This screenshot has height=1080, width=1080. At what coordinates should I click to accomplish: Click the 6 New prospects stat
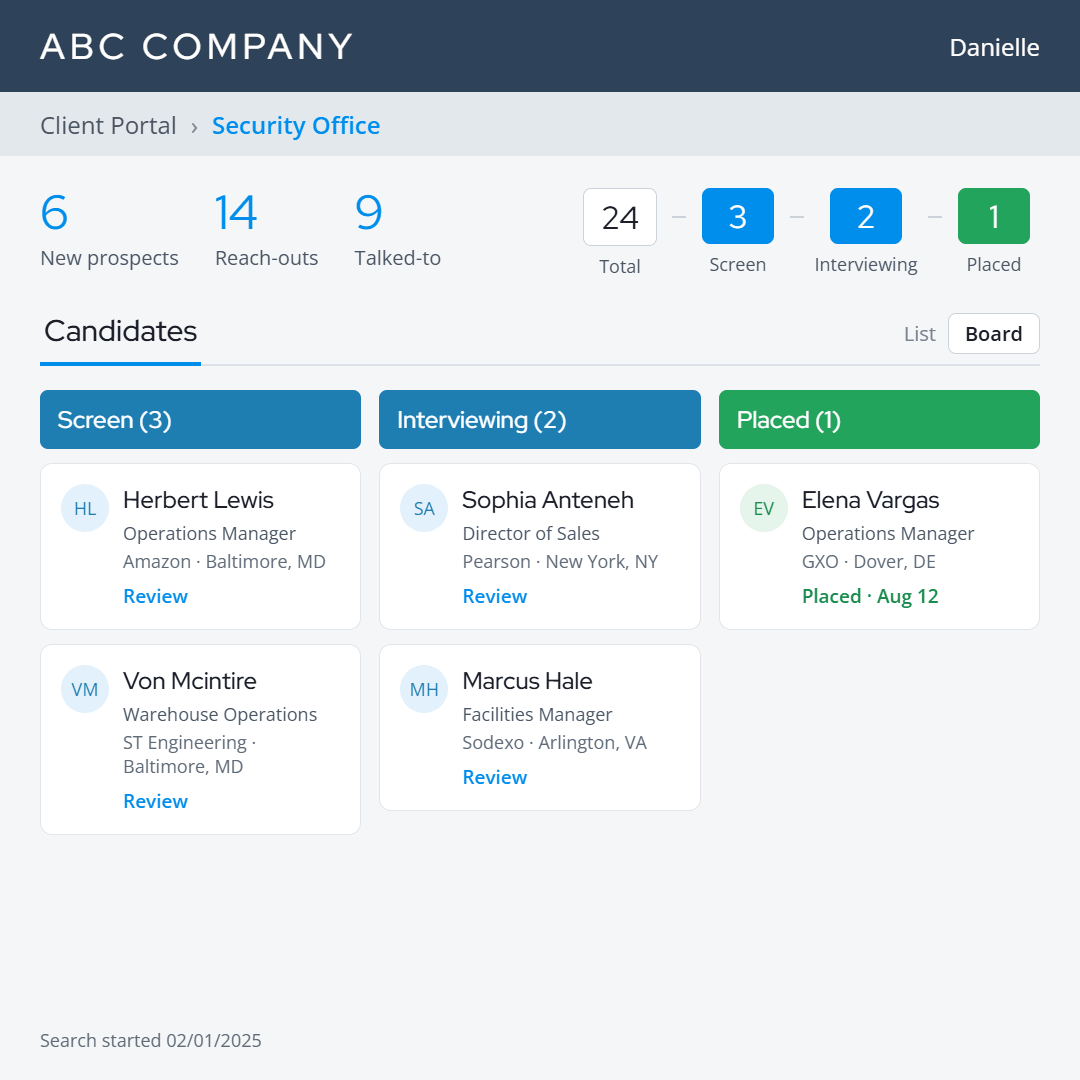pyautogui.click(x=110, y=231)
